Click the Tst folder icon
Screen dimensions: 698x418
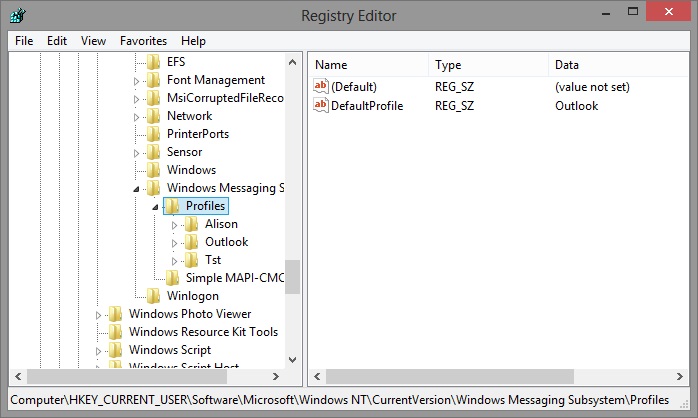point(191,260)
